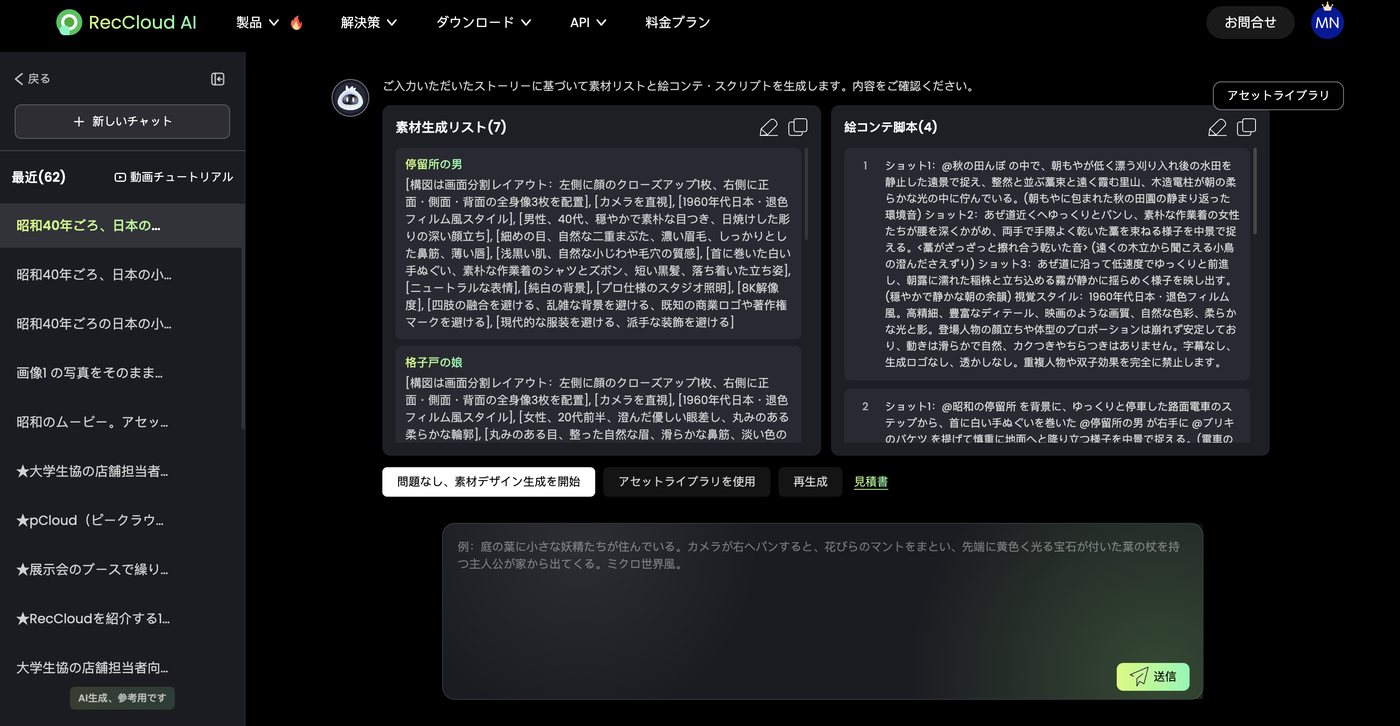Start a new chat with 新しいチャット
The height and width of the screenshot is (726, 1400).
pos(122,121)
